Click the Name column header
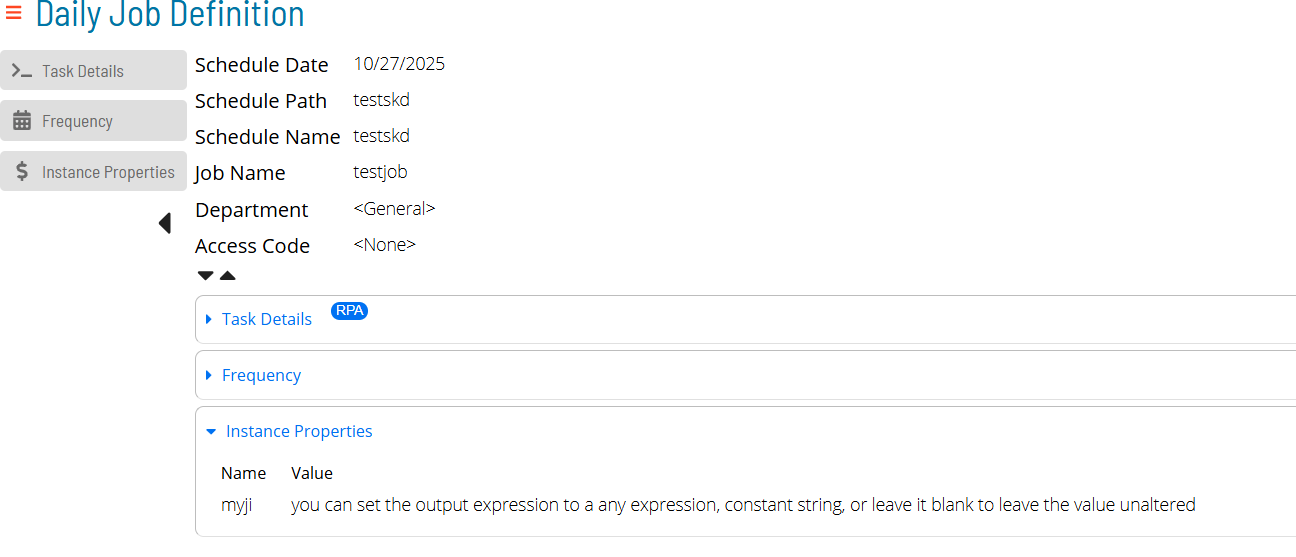The image size is (1296, 557). pos(243,473)
